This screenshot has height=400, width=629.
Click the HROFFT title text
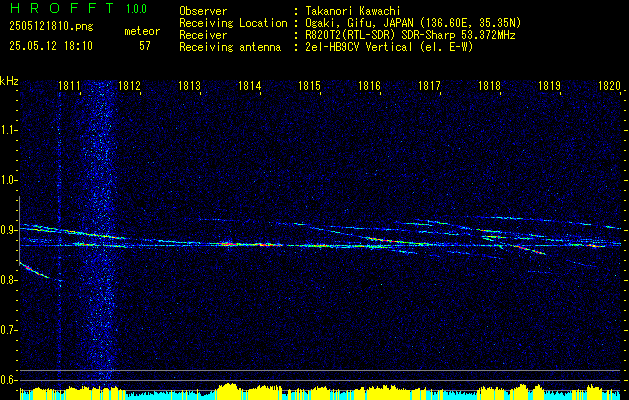tap(62, 8)
